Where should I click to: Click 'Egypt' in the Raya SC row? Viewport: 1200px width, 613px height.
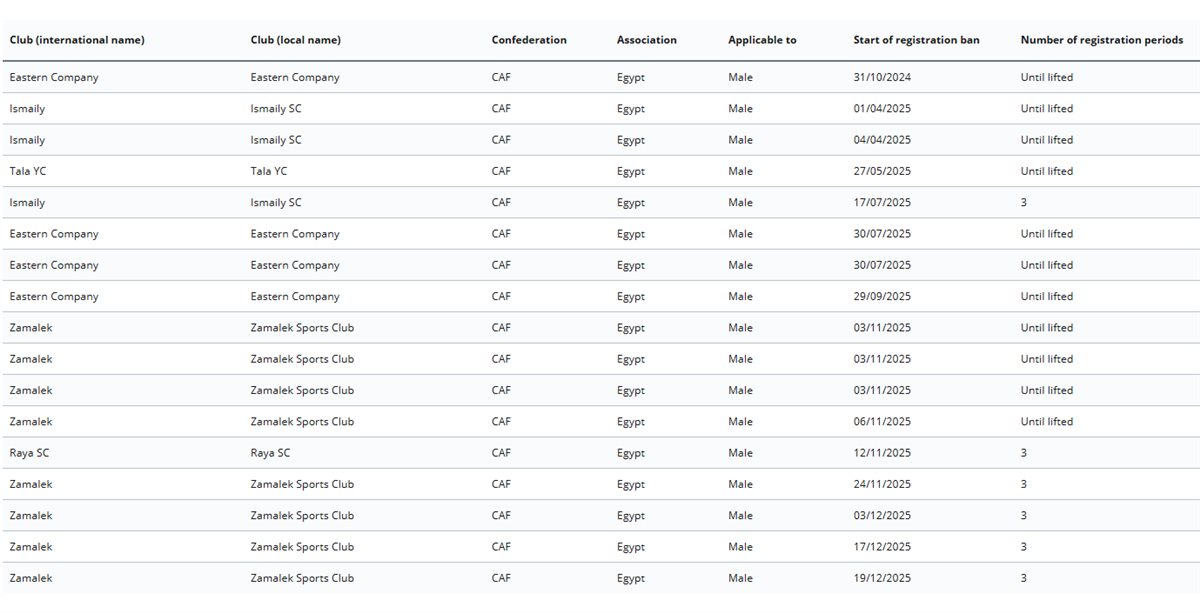tap(631, 453)
